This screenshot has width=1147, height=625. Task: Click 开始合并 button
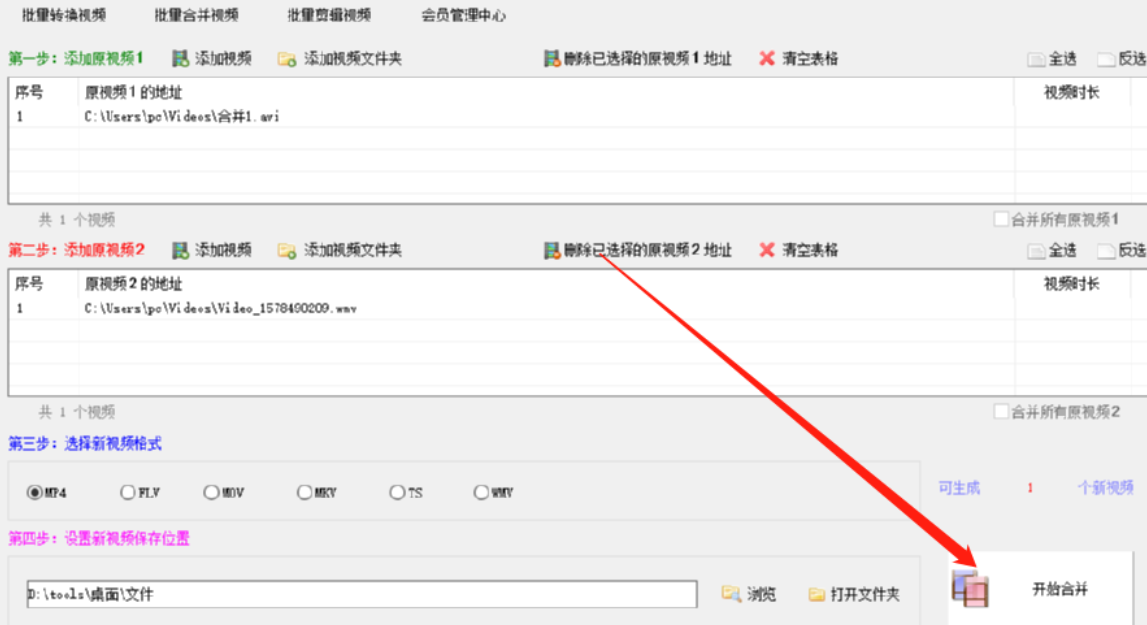click(x=1040, y=588)
